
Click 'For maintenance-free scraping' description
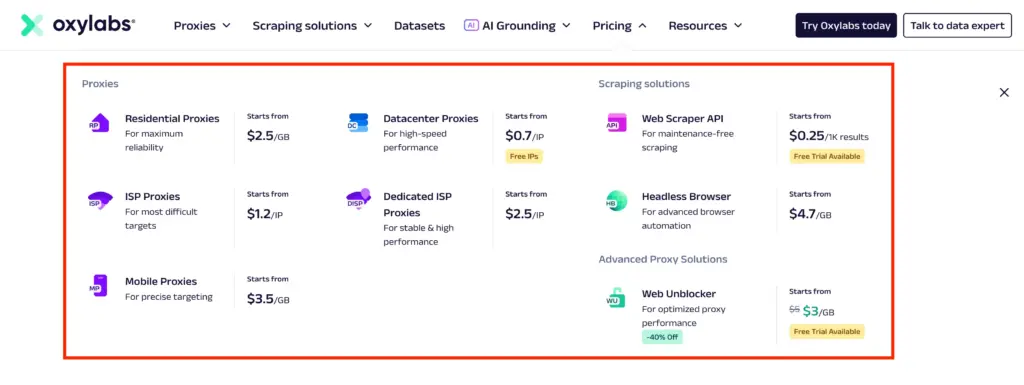point(688,140)
